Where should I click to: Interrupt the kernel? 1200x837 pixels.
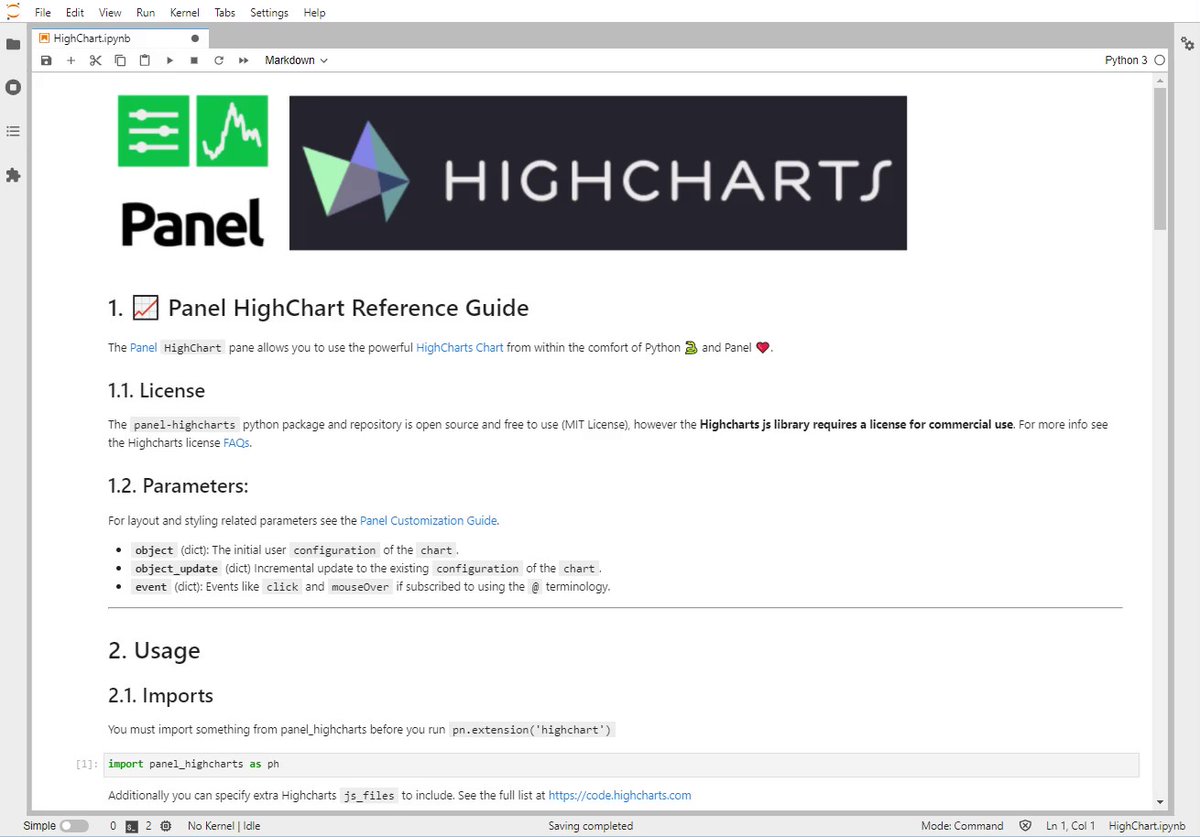[193, 60]
